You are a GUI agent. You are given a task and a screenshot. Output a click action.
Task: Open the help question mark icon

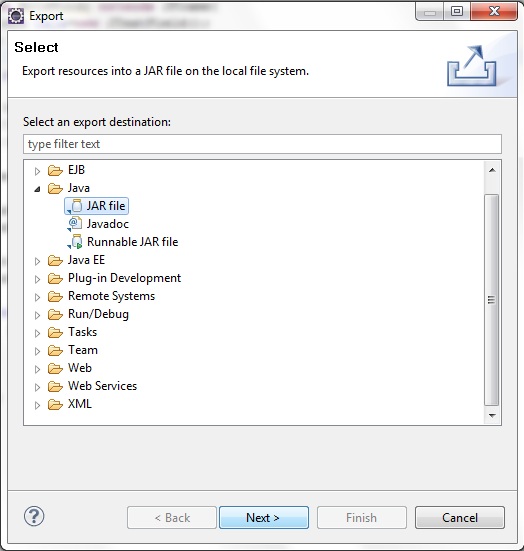coord(34,517)
